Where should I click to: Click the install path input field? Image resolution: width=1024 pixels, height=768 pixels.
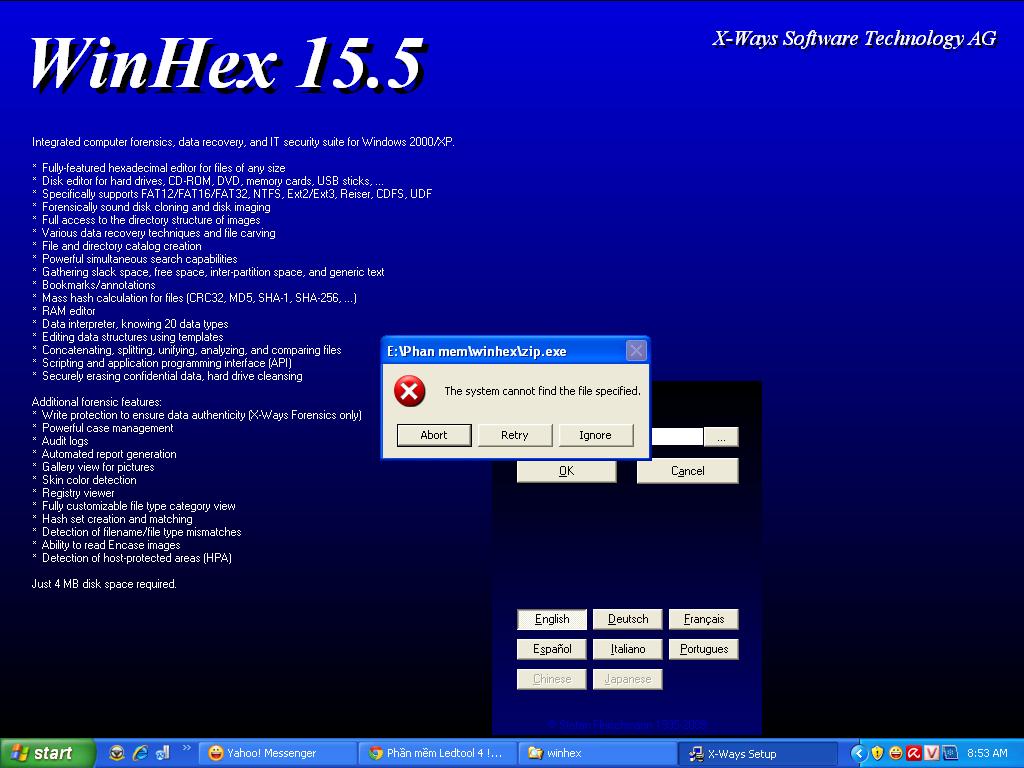(x=677, y=437)
